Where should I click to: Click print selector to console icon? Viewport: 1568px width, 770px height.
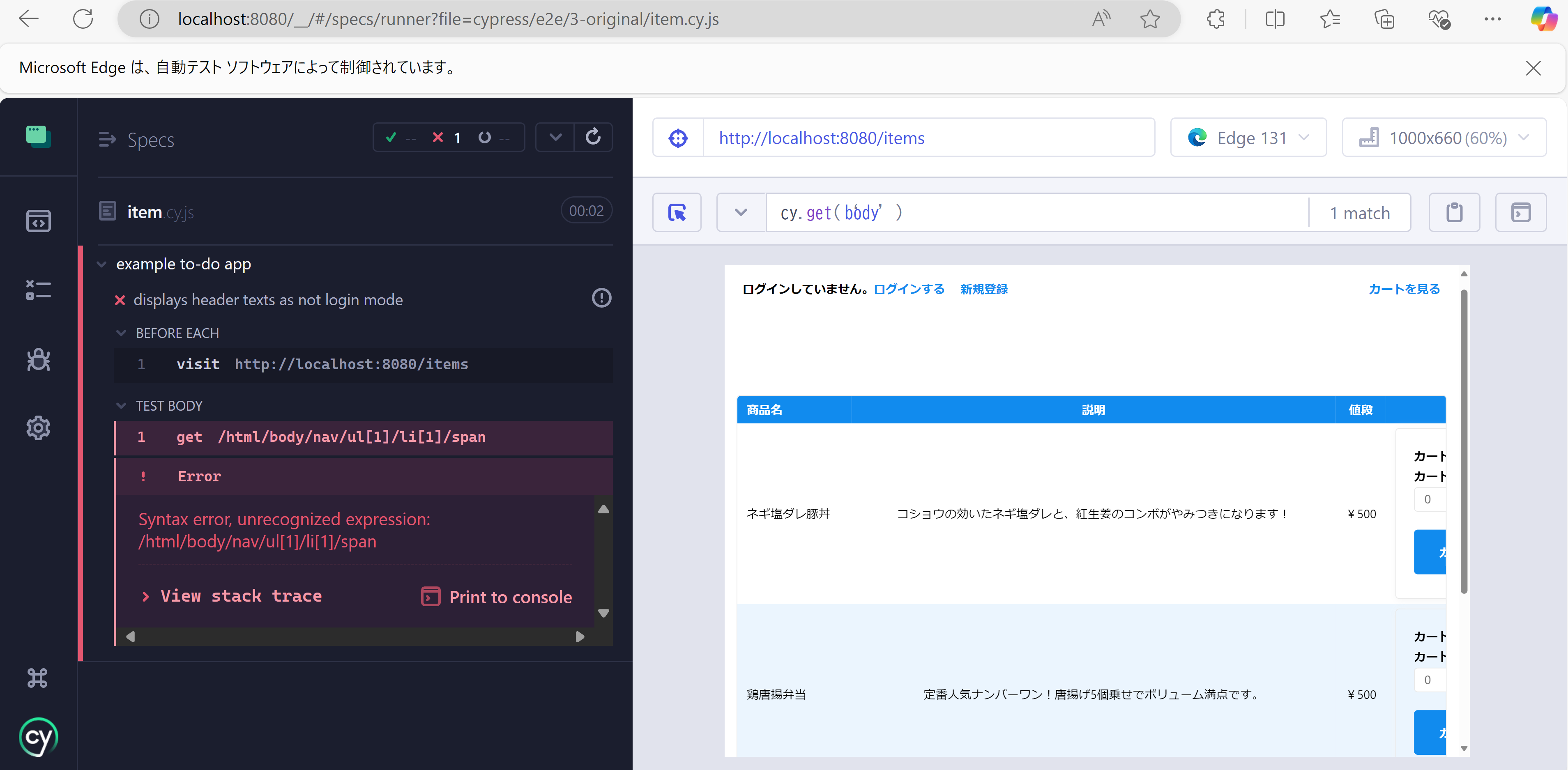1520,212
